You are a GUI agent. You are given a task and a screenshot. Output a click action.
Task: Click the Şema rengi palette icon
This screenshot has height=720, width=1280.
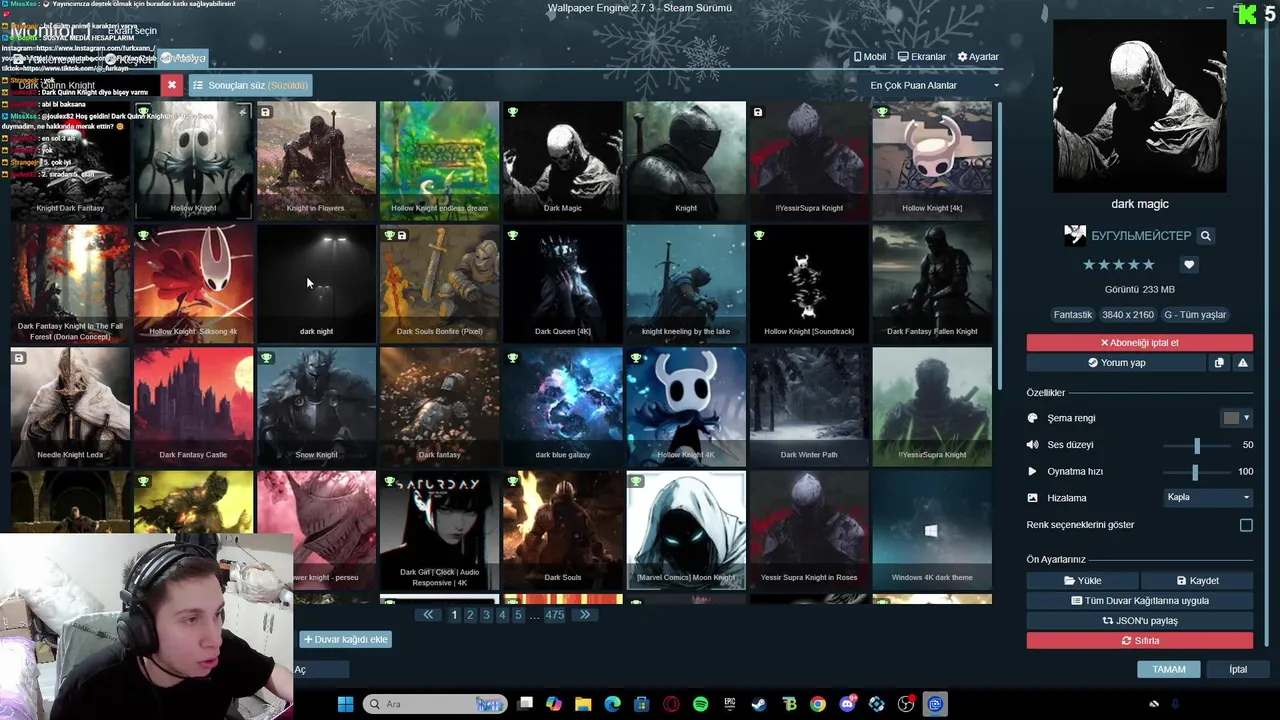click(x=1033, y=418)
